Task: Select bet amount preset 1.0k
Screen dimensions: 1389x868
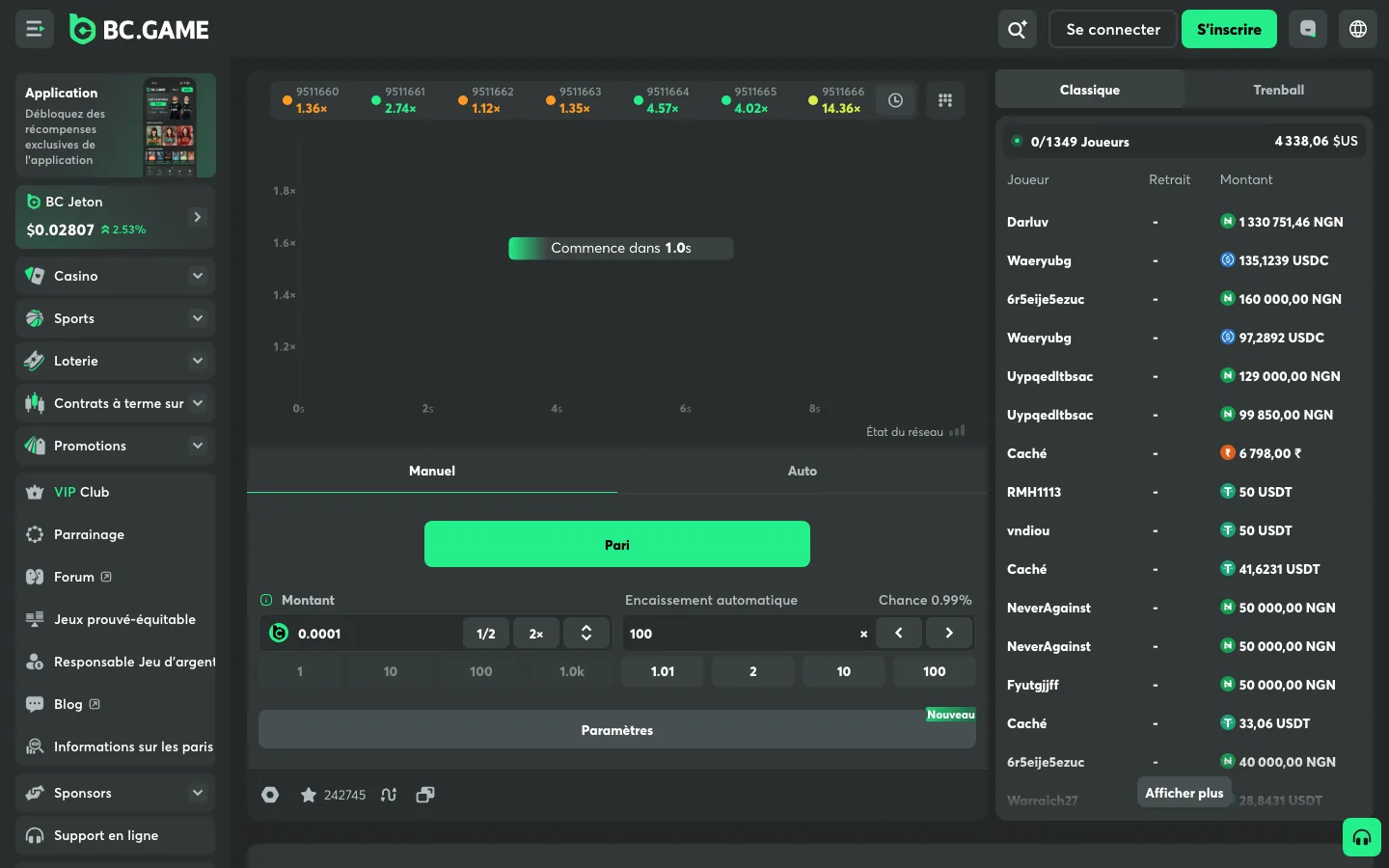Action: point(572,671)
